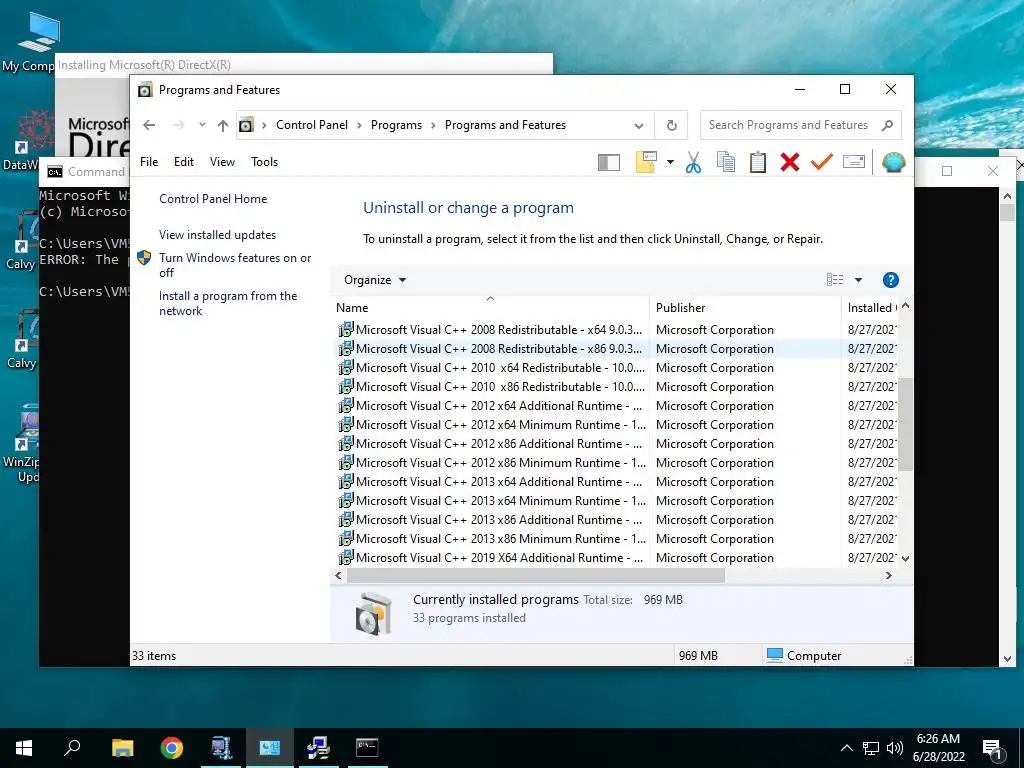Open dropdown arrow next to folder icon

tap(670, 162)
